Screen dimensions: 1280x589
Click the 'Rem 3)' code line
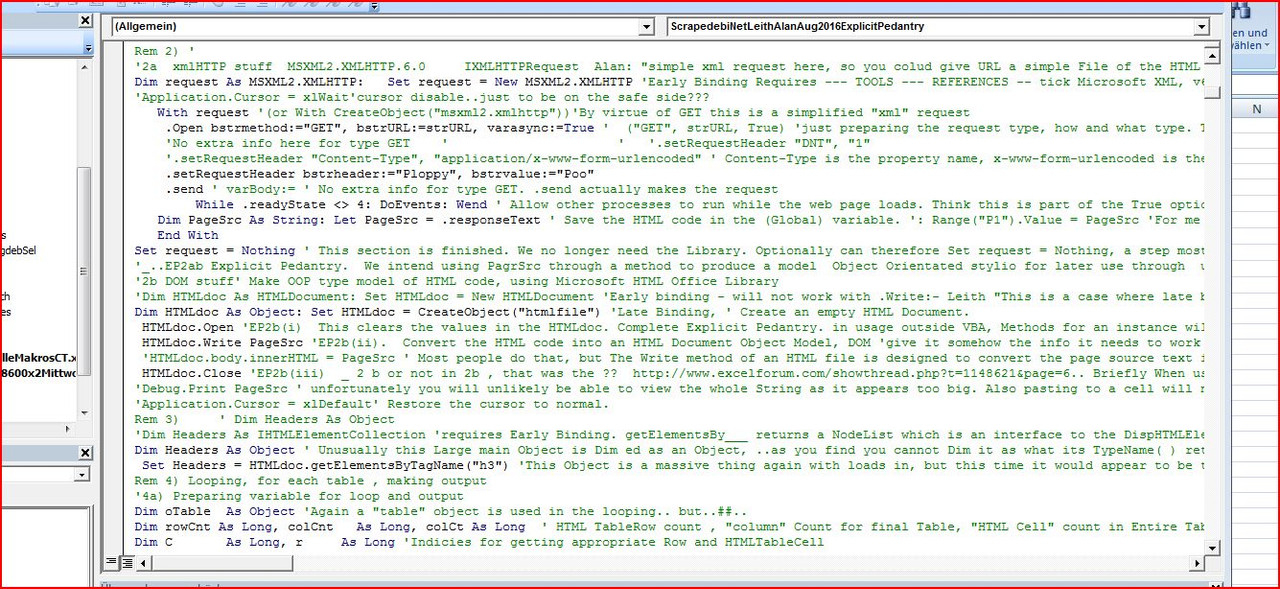(265, 419)
